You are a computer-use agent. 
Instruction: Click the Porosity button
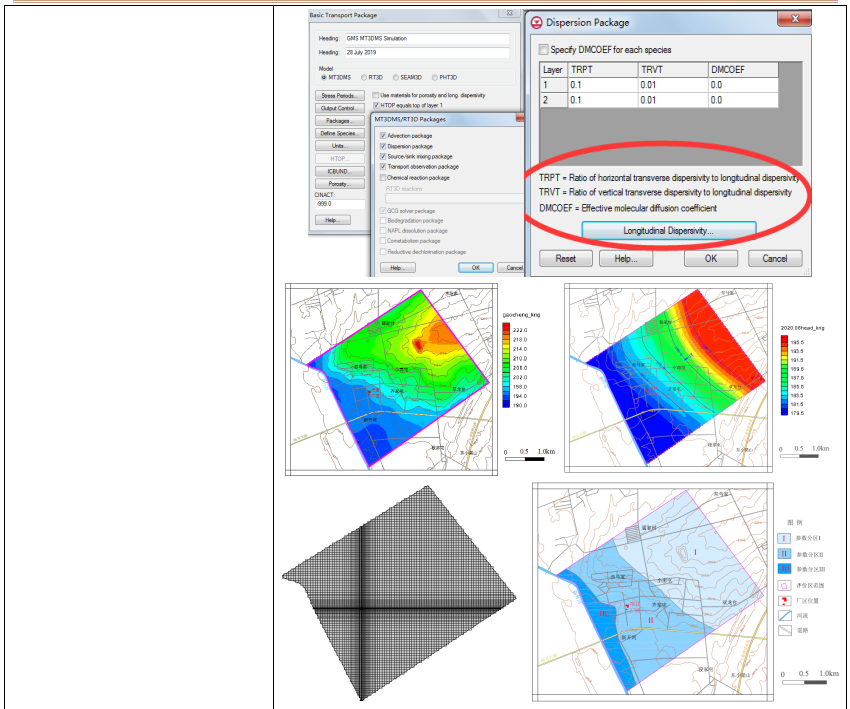click(338, 184)
